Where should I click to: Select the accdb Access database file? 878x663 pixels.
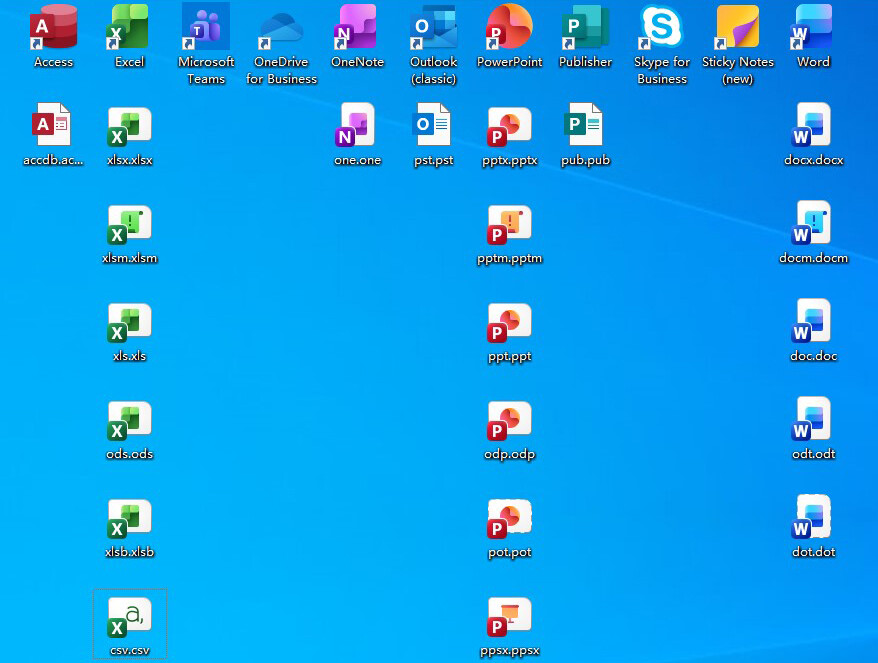[x=54, y=126]
